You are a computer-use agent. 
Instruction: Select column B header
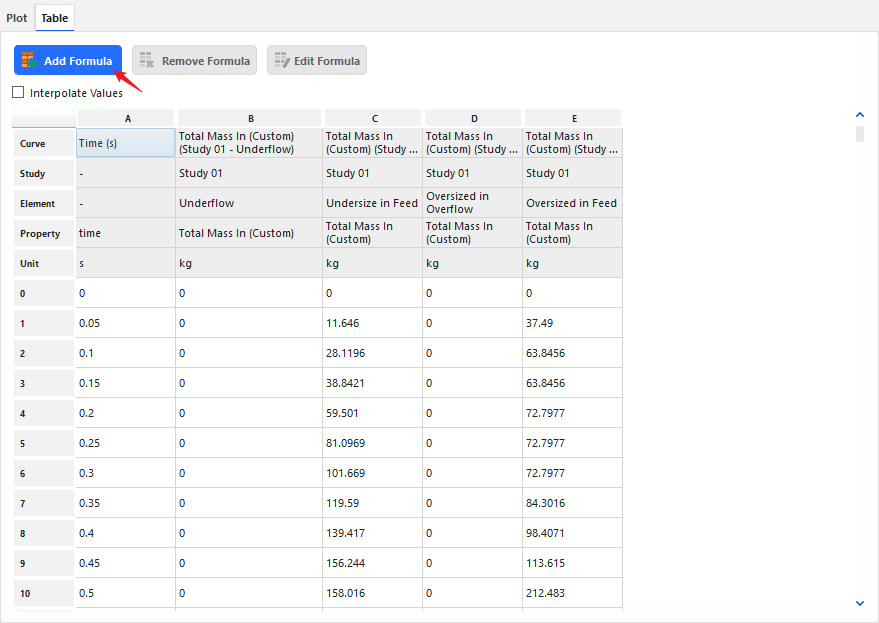click(249, 118)
